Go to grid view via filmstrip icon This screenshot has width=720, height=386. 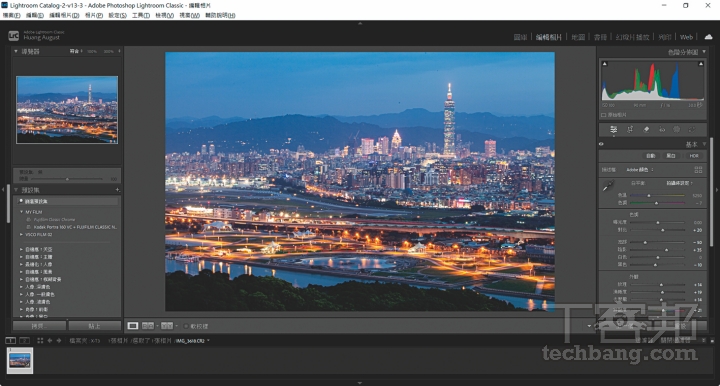(40, 341)
